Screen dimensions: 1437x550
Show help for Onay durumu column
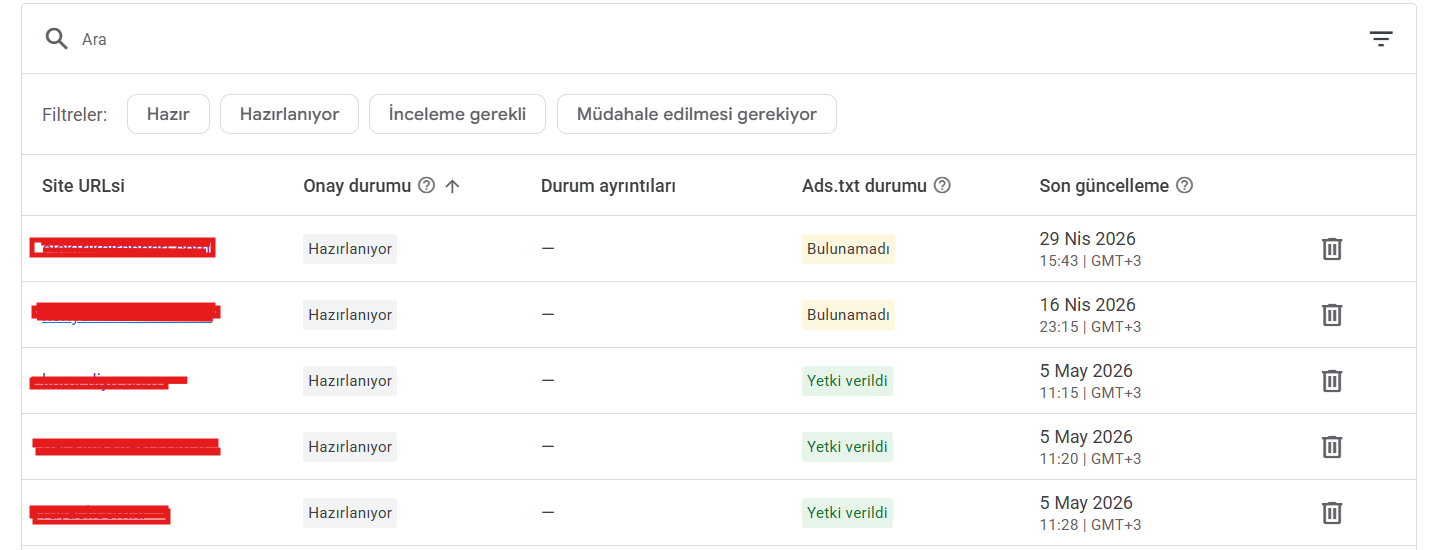pos(427,186)
